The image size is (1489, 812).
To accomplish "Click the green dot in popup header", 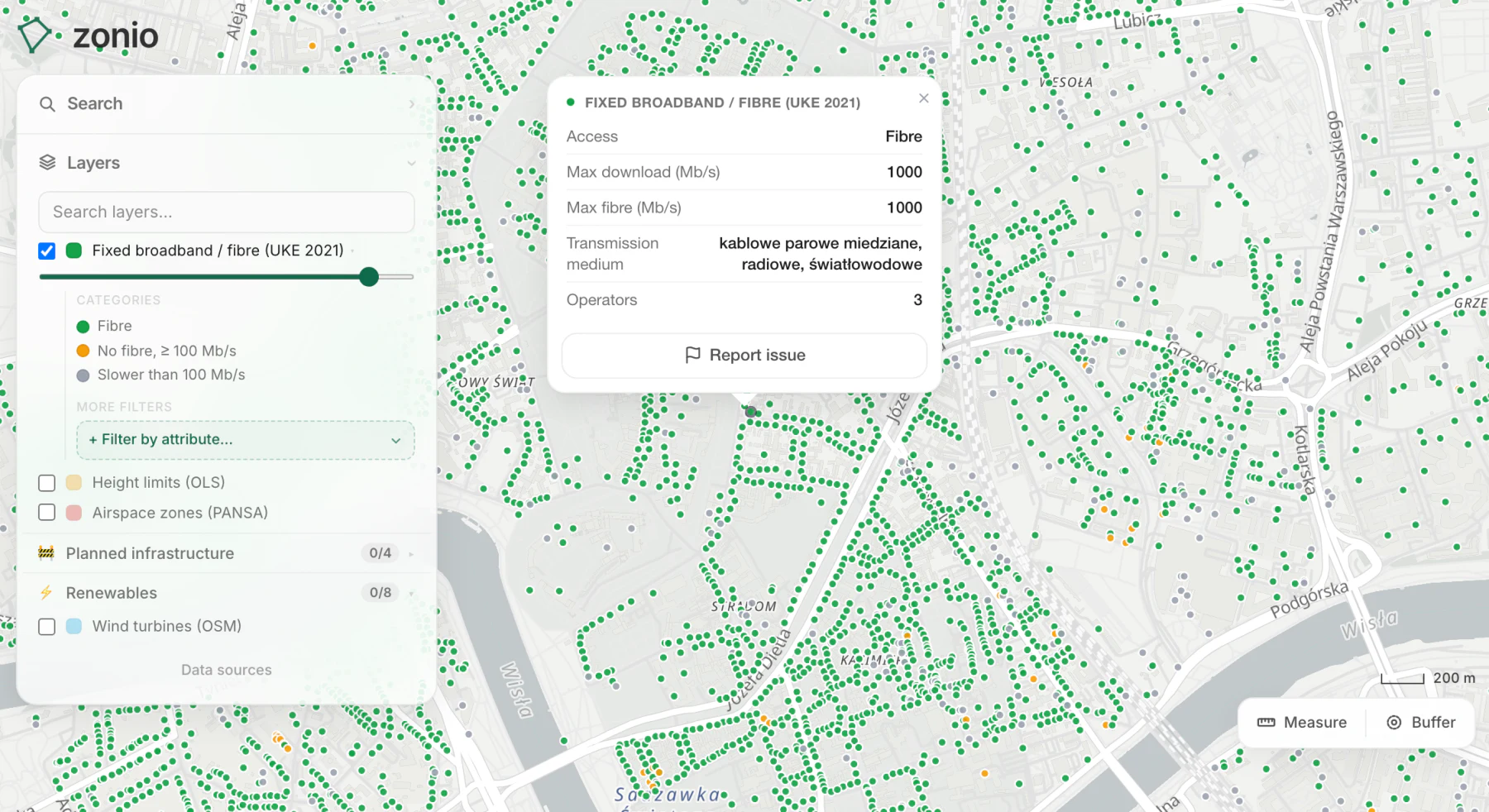I will tap(571, 103).
